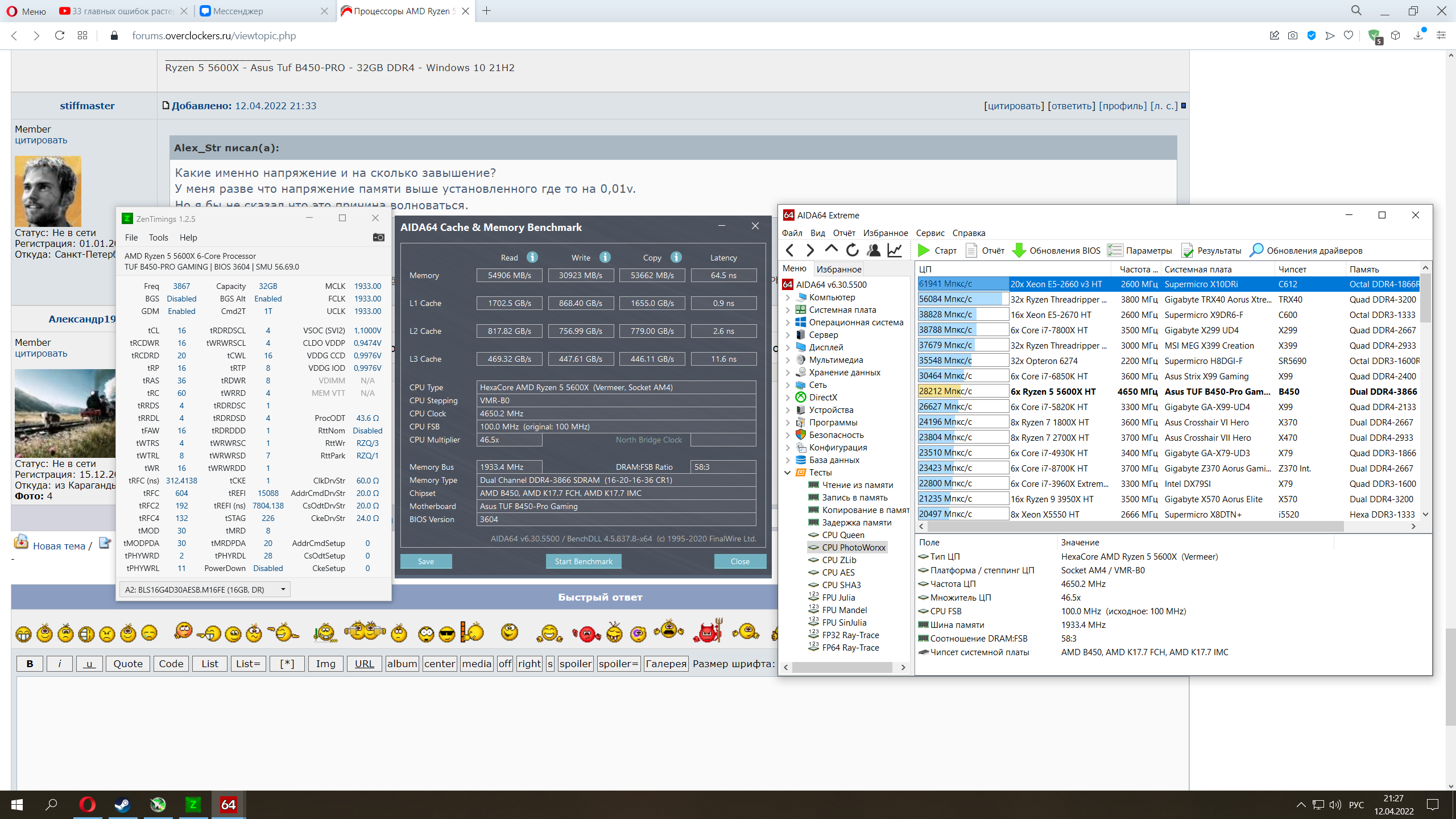Click the AIDA64 refresh toolbar icon
The image size is (1456, 819).
click(852, 250)
